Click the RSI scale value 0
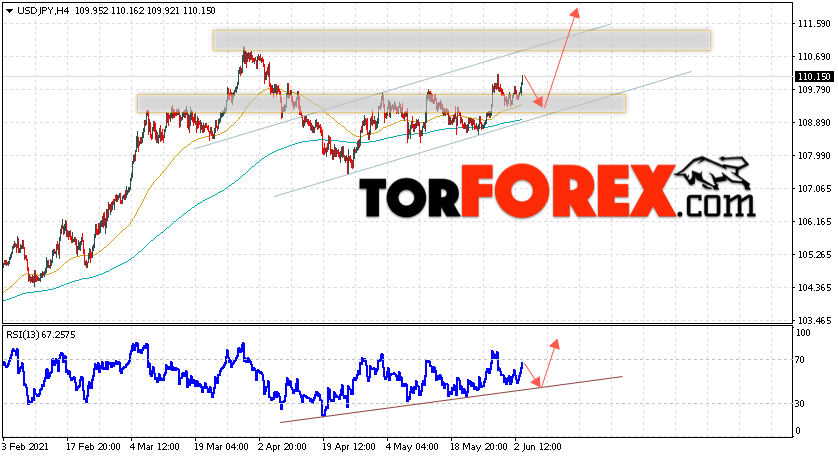Viewport: 838px width, 458px height. [x=798, y=431]
